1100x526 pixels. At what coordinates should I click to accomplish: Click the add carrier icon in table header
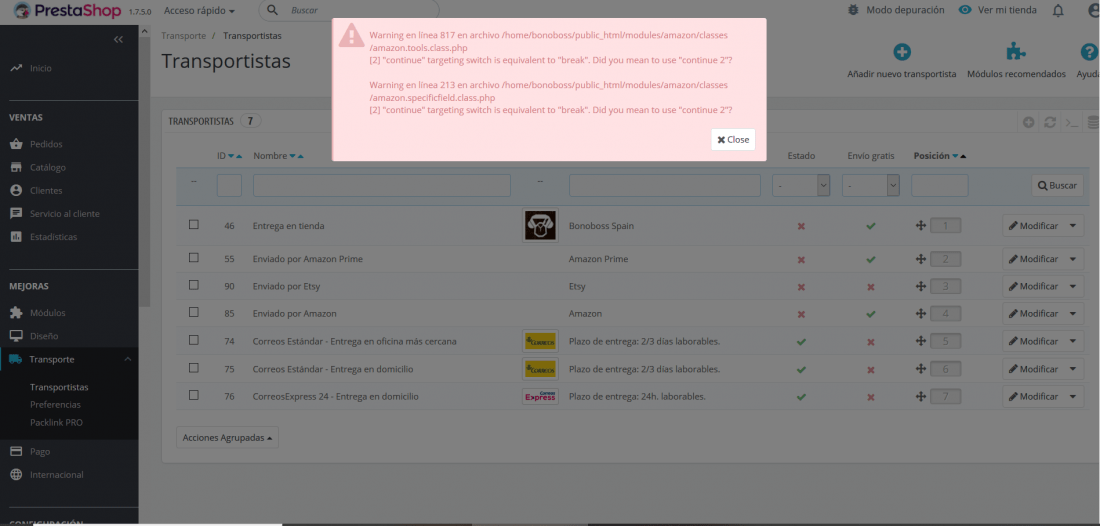[1028, 122]
